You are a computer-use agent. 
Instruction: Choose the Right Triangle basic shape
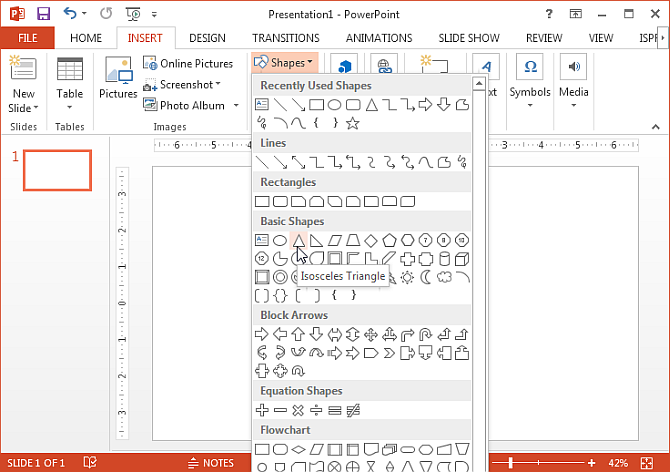(316, 240)
